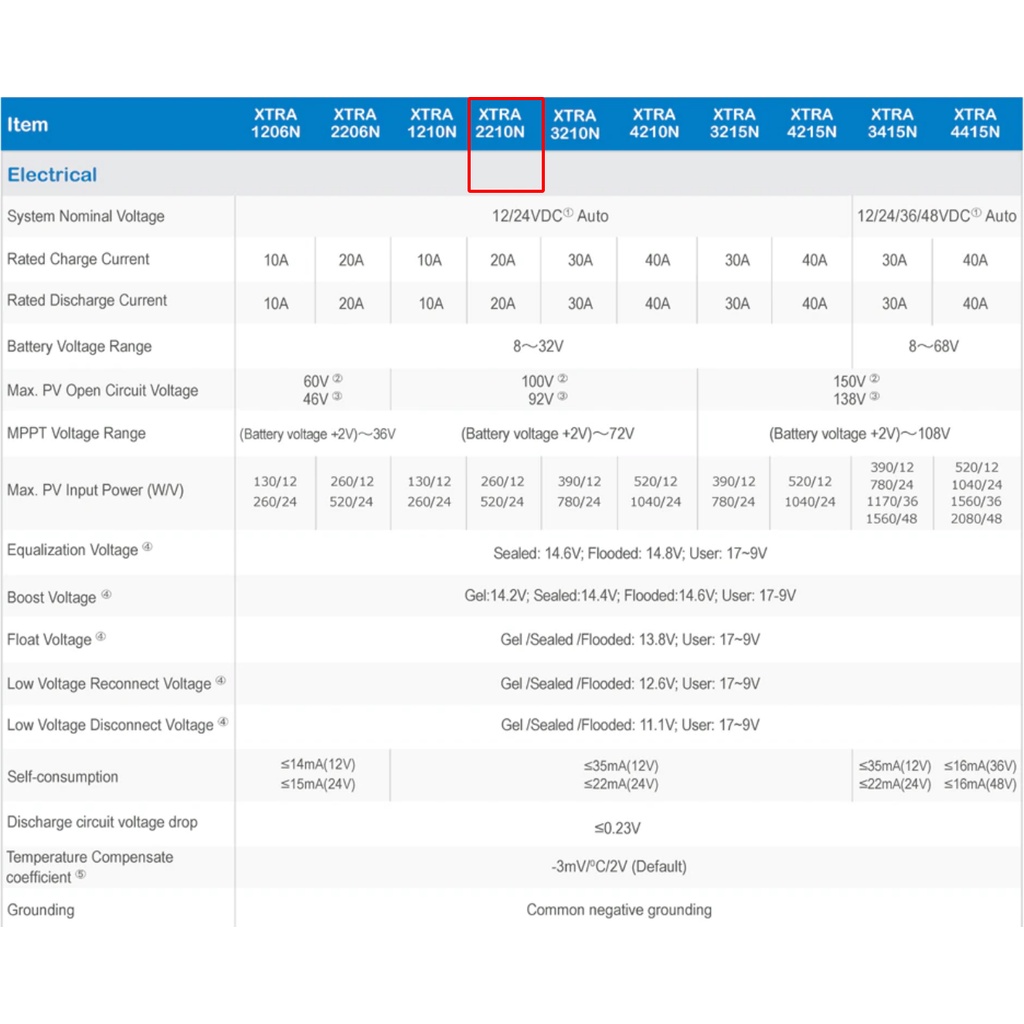This screenshot has height=1024, width=1024.
Task: Click "(Battery voltage +2V)~36V" MPPT value
Action: click(x=317, y=434)
